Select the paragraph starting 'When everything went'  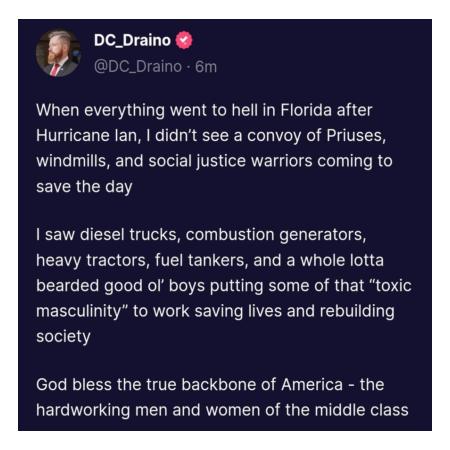pyautogui.click(x=214, y=148)
